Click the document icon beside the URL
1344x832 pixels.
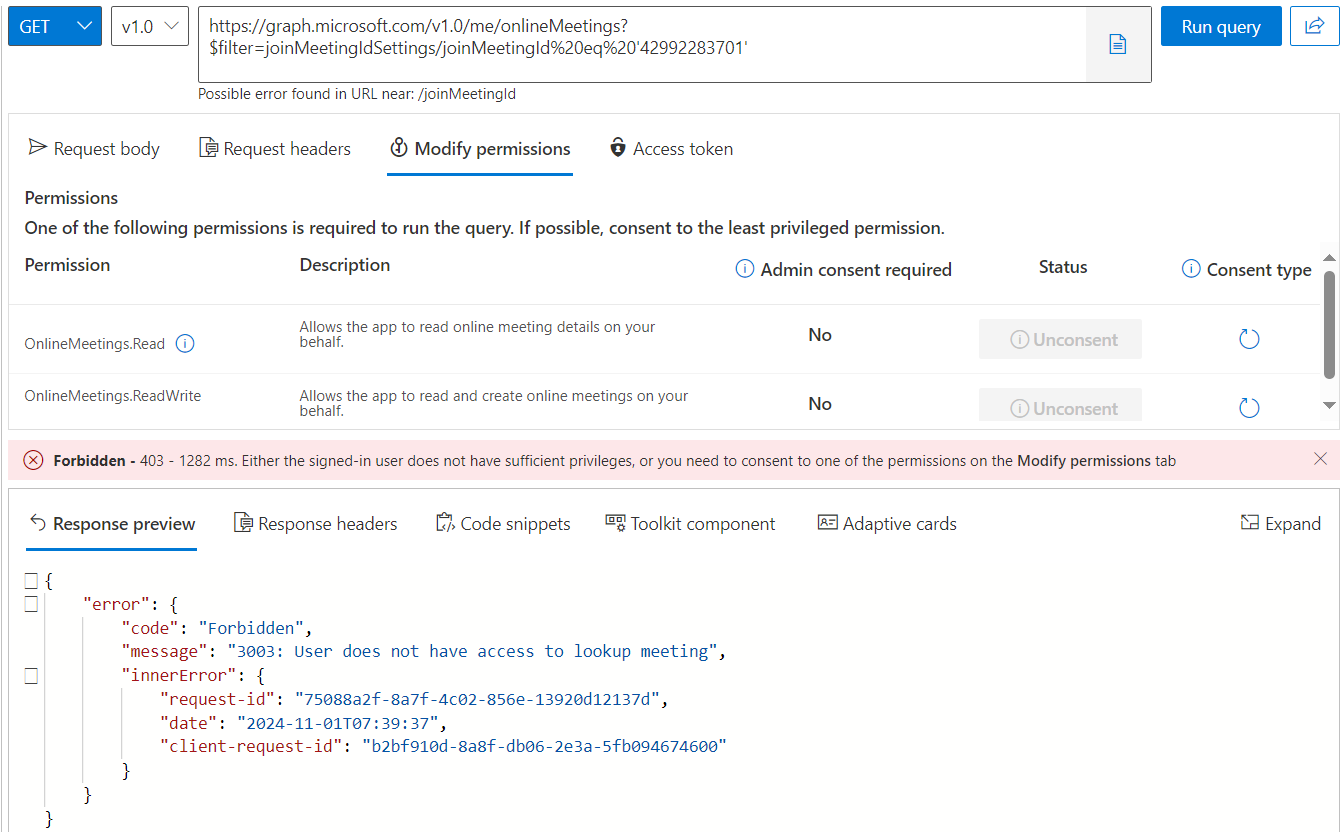(1118, 45)
